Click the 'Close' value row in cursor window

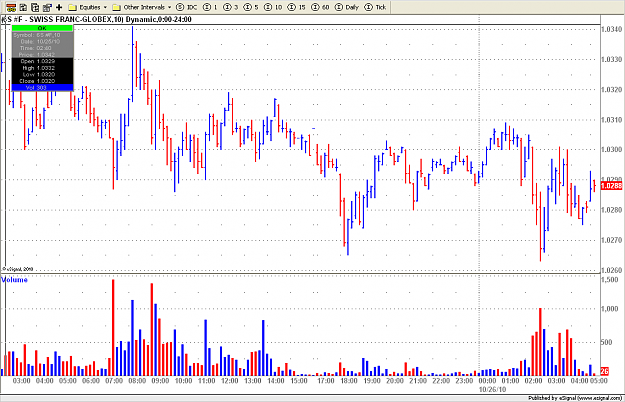click(x=42, y=81)
